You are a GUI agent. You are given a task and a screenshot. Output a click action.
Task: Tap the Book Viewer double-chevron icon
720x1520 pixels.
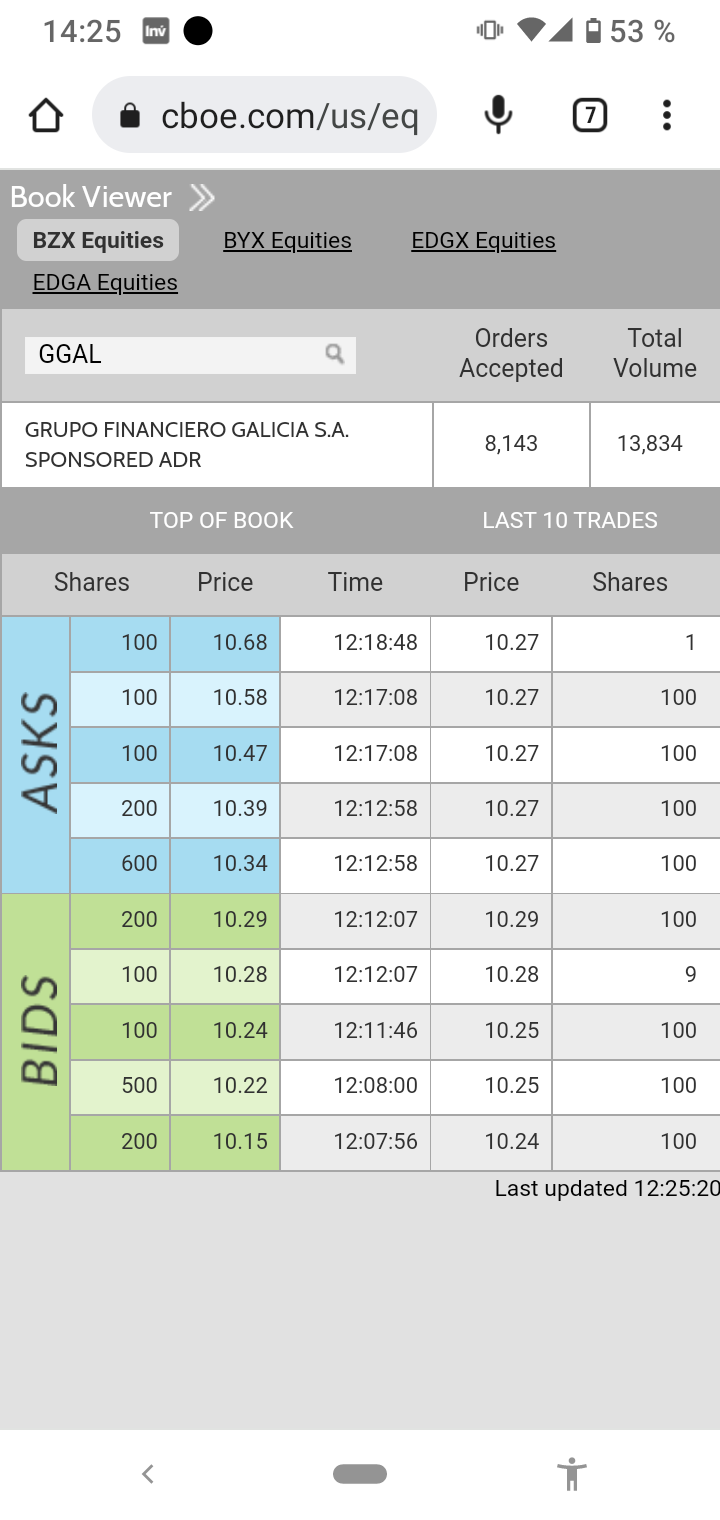tap(202, 198)
